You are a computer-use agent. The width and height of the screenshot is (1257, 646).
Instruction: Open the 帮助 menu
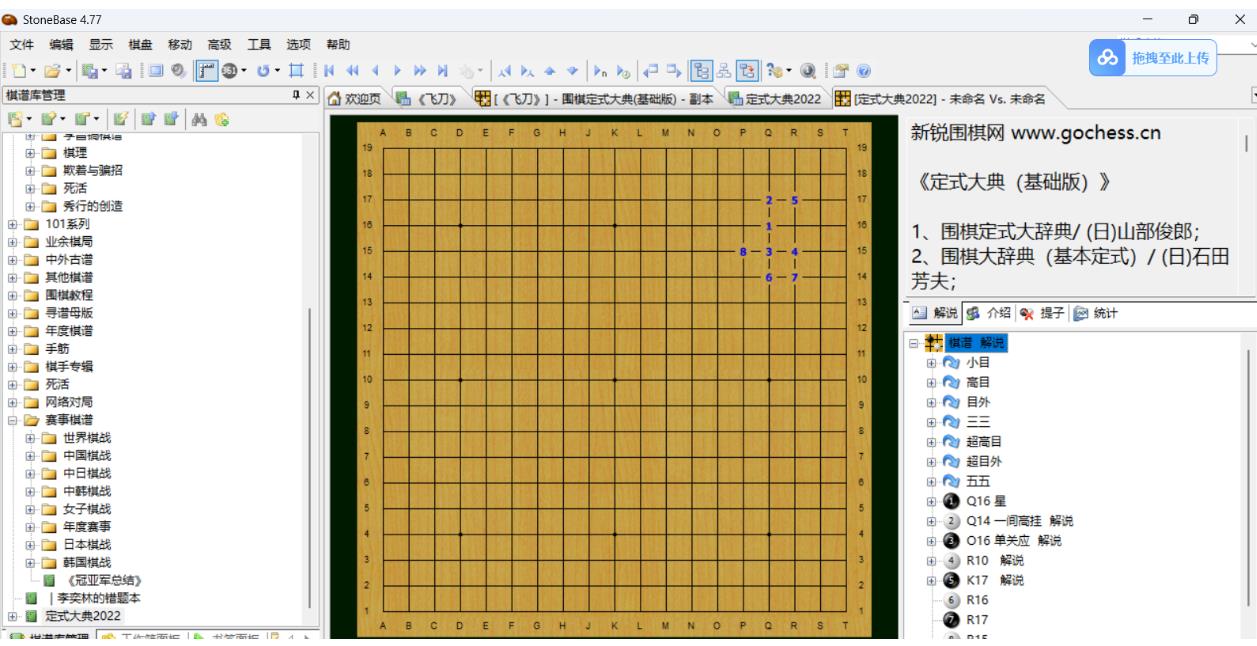coord(339,45)
